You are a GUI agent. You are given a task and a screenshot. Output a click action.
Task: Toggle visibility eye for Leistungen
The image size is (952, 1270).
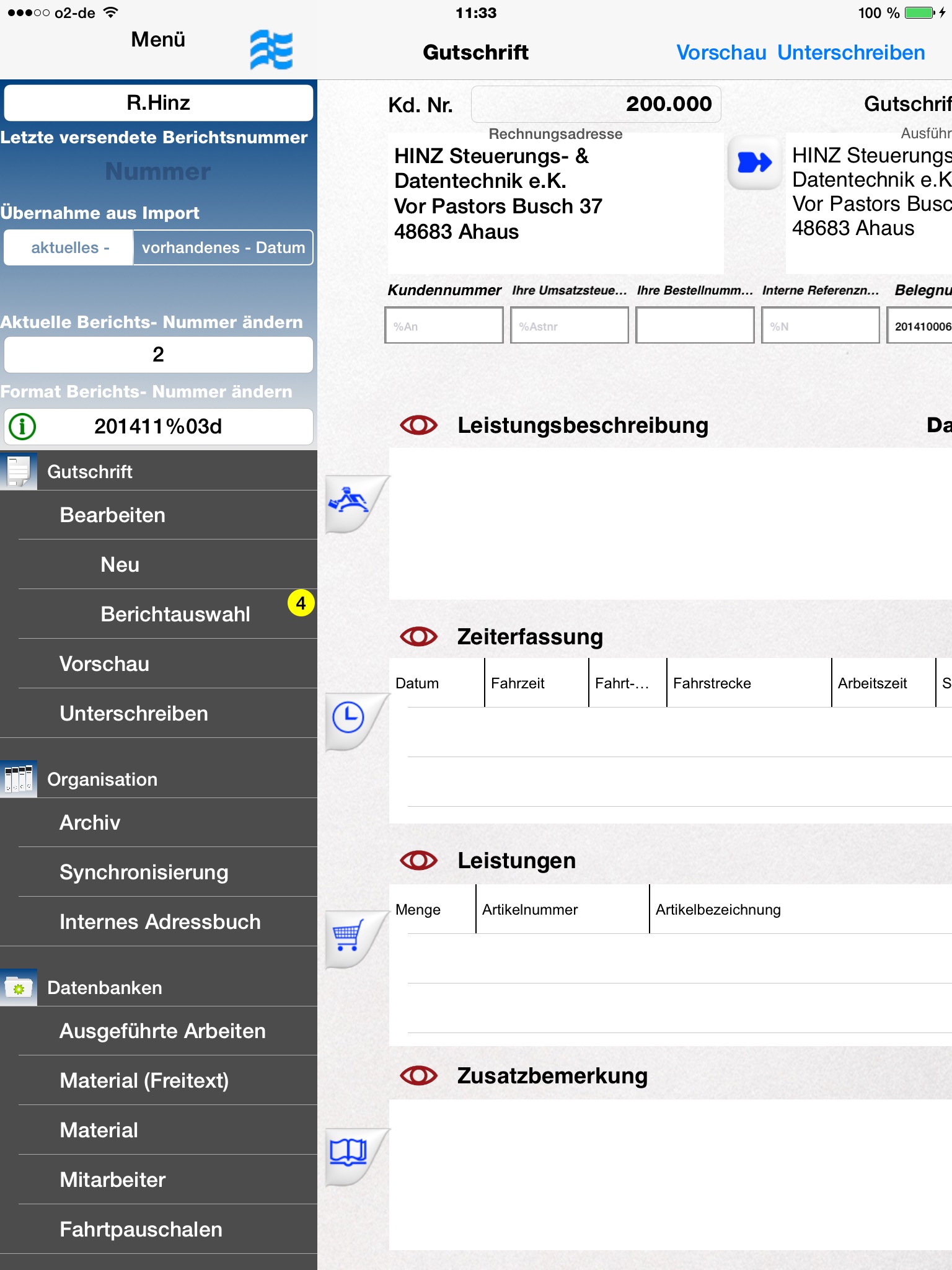pyautogui.click(x=419, y=860)
